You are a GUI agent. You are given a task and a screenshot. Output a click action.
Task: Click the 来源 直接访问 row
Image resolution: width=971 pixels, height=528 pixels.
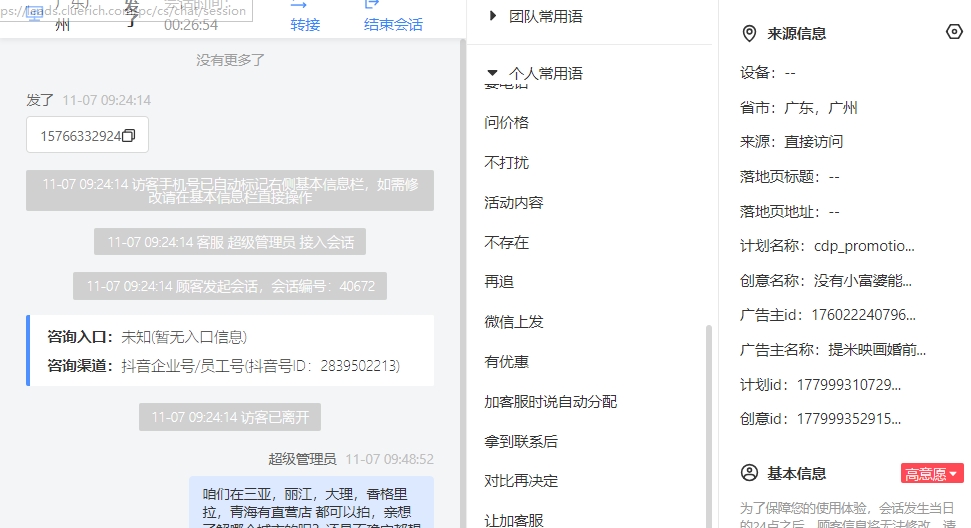(791, 142)
